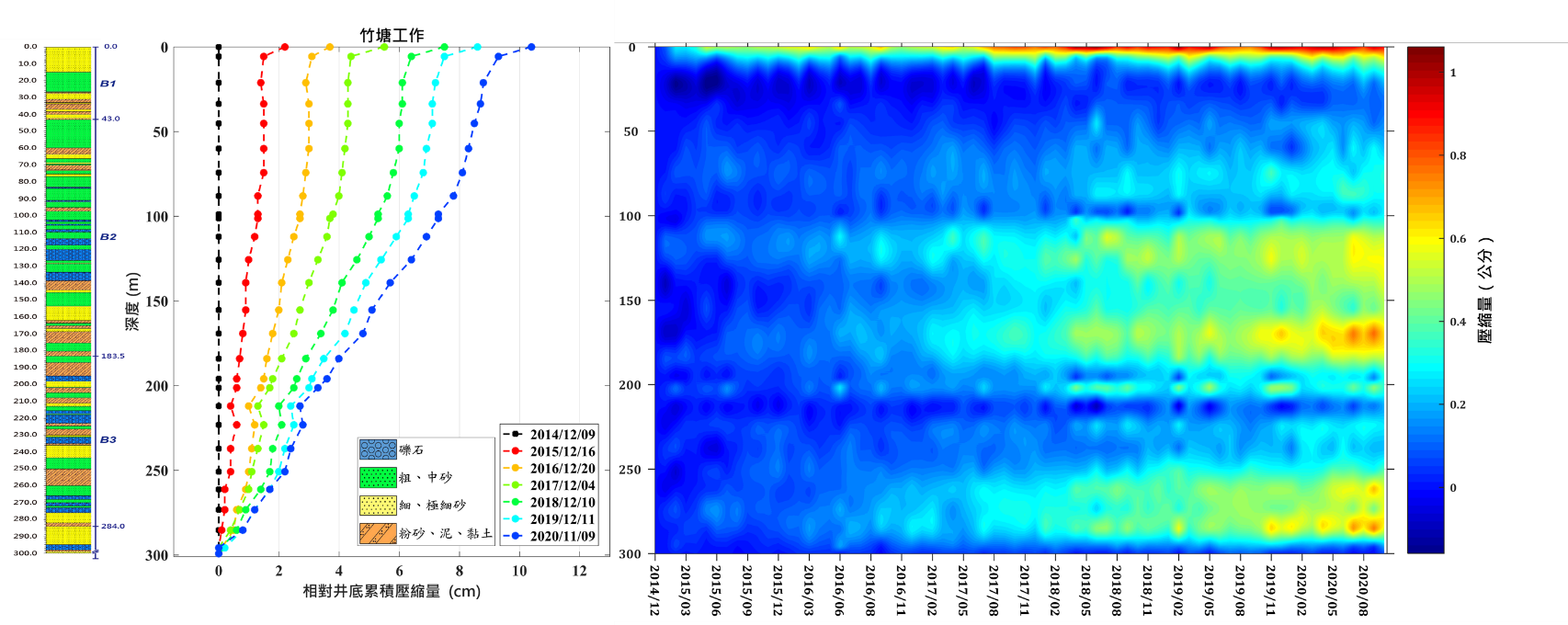Click the dark red top of the colorbar
The height and width of the screenshot is (625, 1568).
coord(1425,53)
